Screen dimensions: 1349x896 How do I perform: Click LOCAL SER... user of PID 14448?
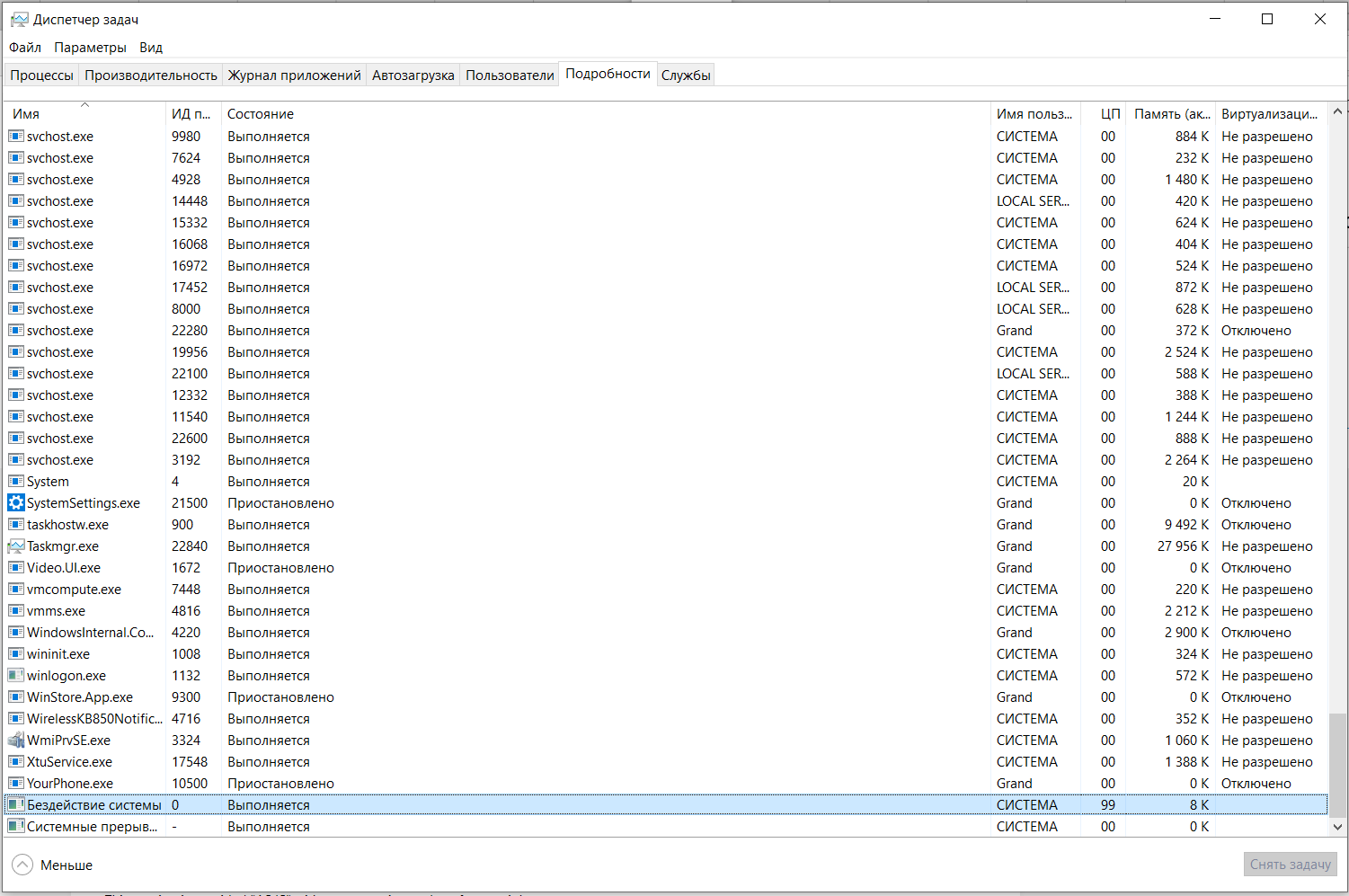1033,201
